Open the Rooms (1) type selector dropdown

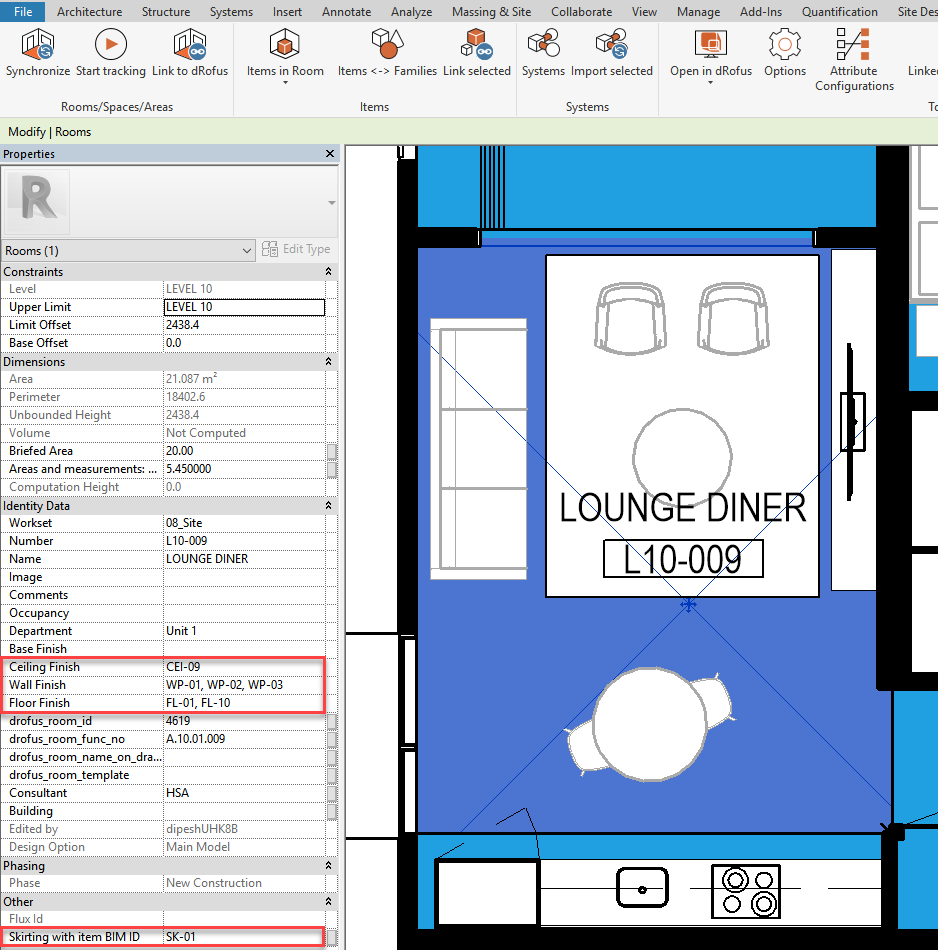[x=129, y=250]
